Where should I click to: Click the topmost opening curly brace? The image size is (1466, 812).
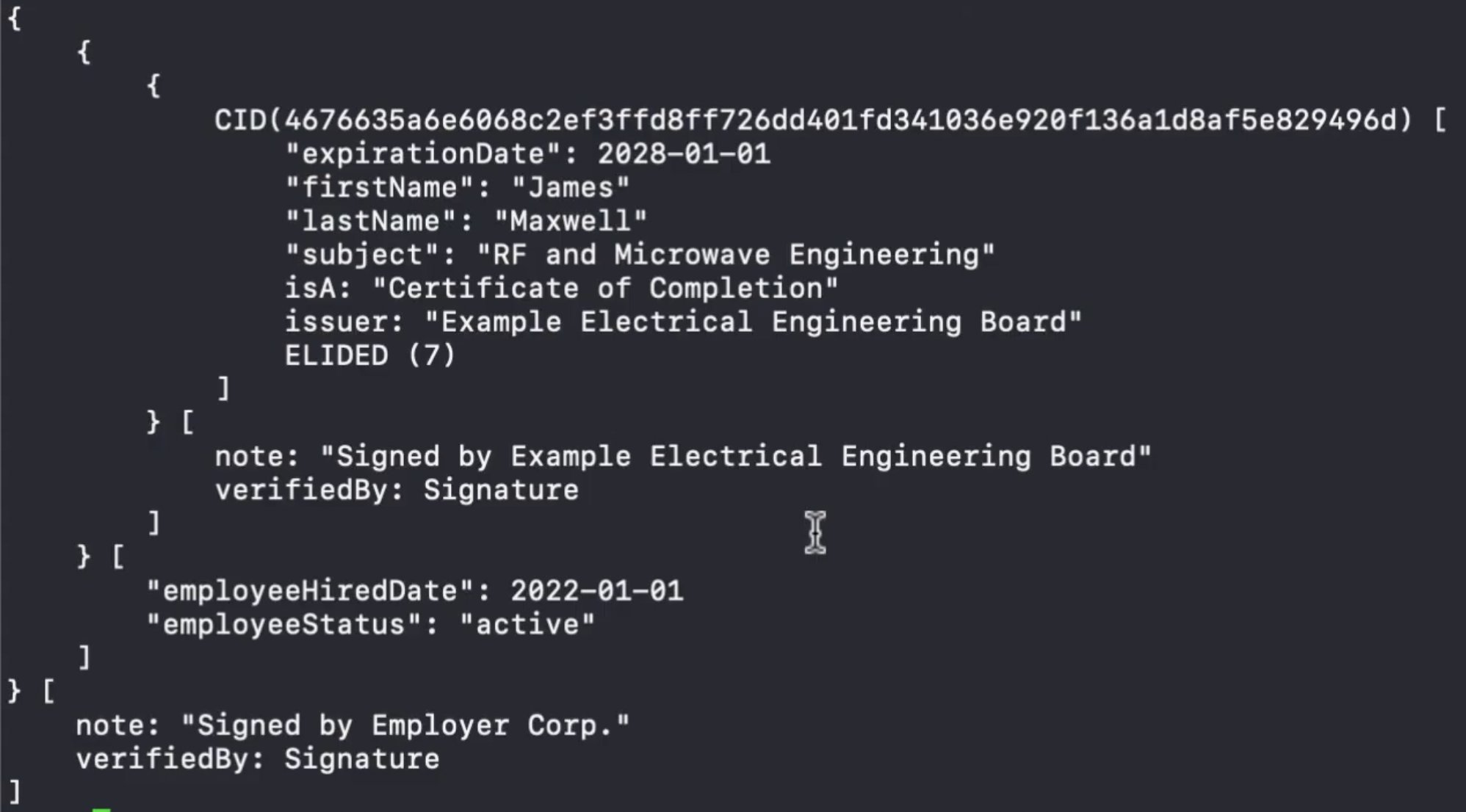pos(14,18)
